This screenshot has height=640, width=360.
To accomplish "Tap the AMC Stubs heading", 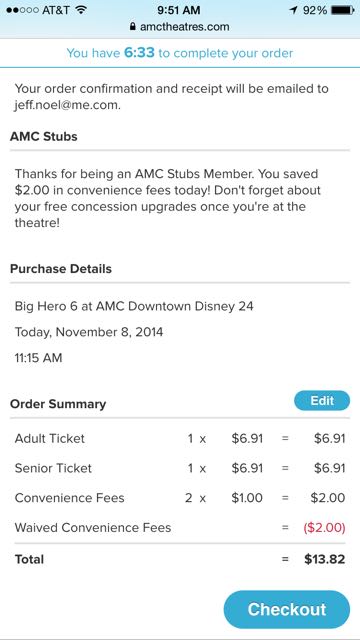I will (44, 136).
